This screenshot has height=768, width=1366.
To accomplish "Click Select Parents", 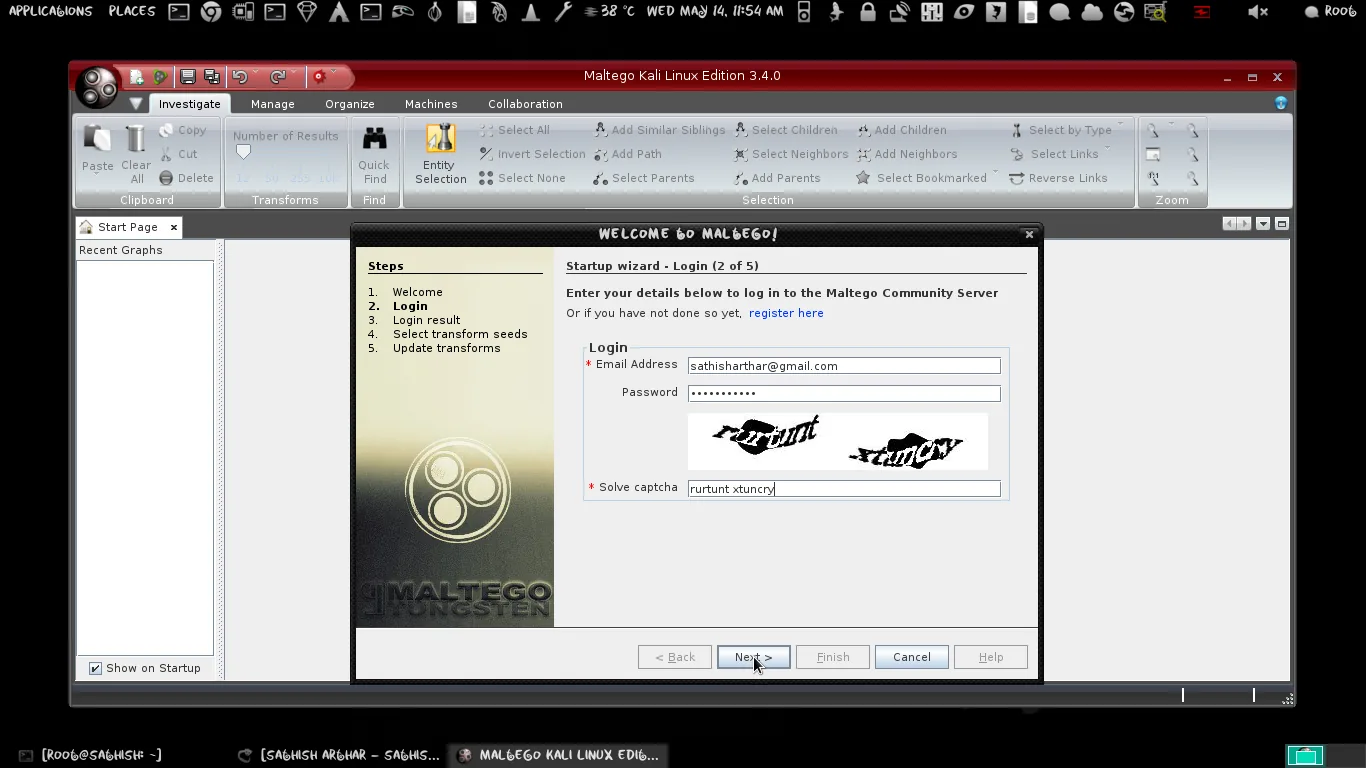I will 643,178.
